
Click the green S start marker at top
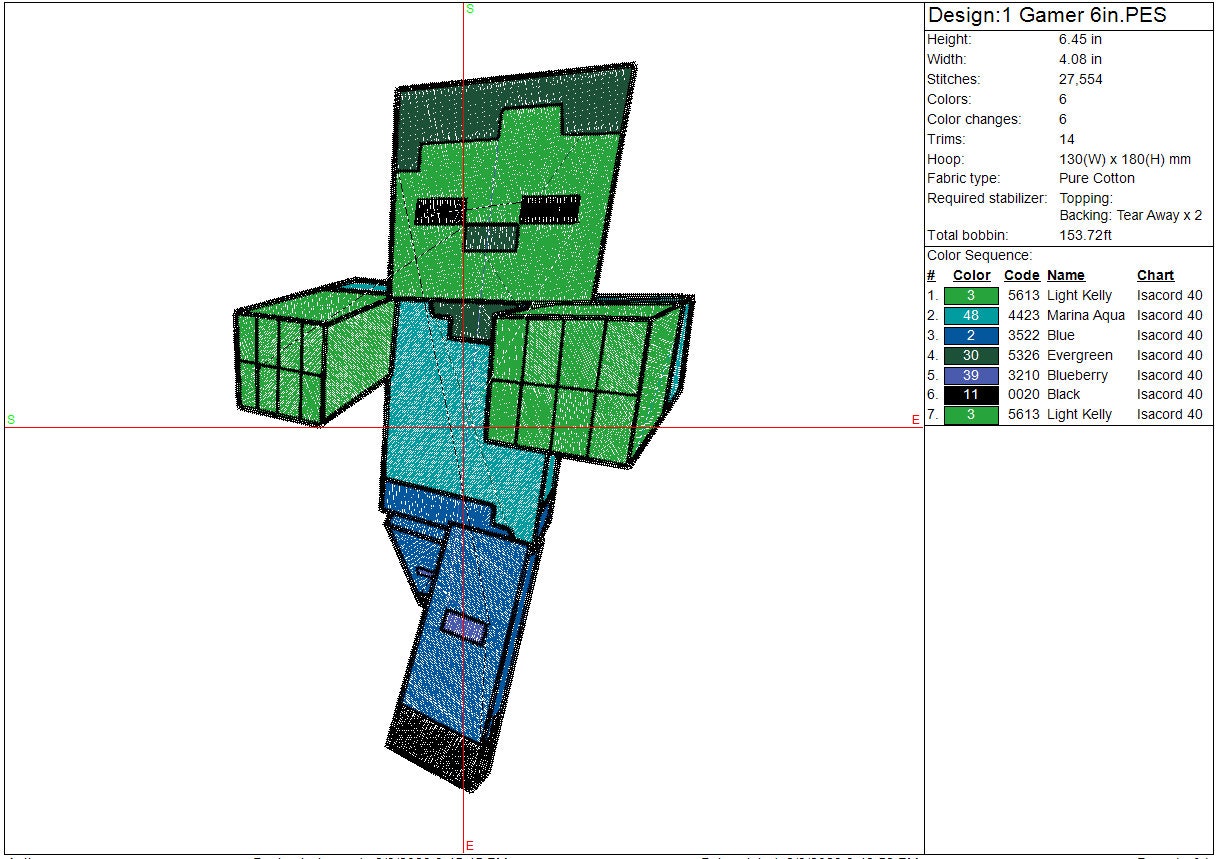(470, 9)
